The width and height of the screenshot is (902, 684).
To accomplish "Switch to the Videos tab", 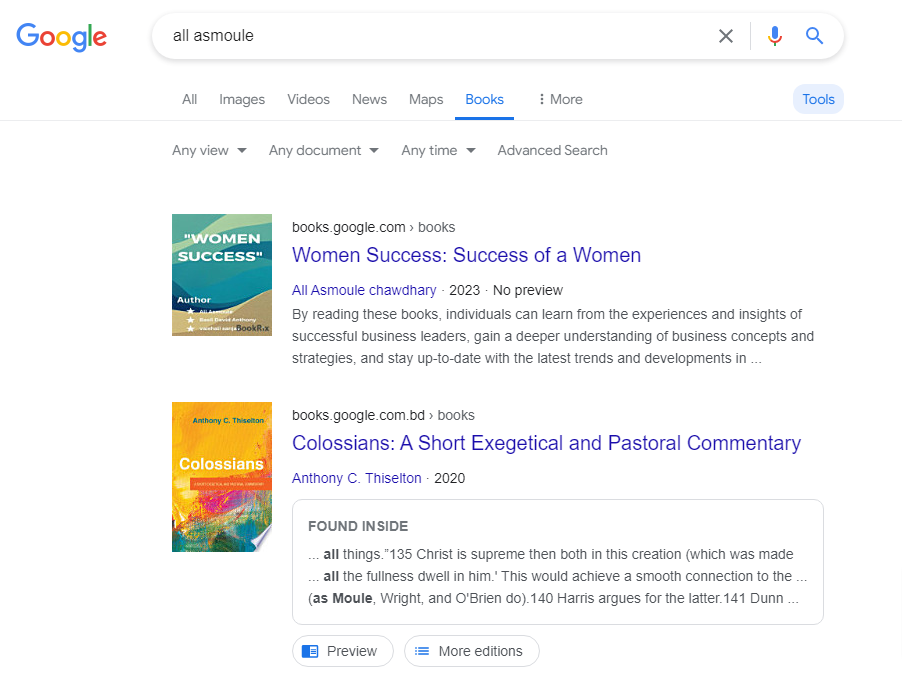I will click(308, 100).
